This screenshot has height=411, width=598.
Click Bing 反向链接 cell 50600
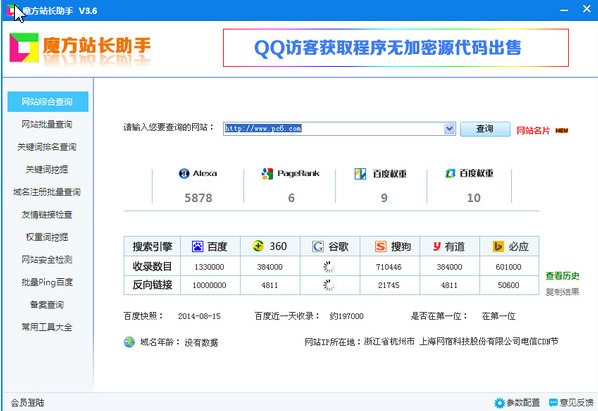tap(508, 285)
